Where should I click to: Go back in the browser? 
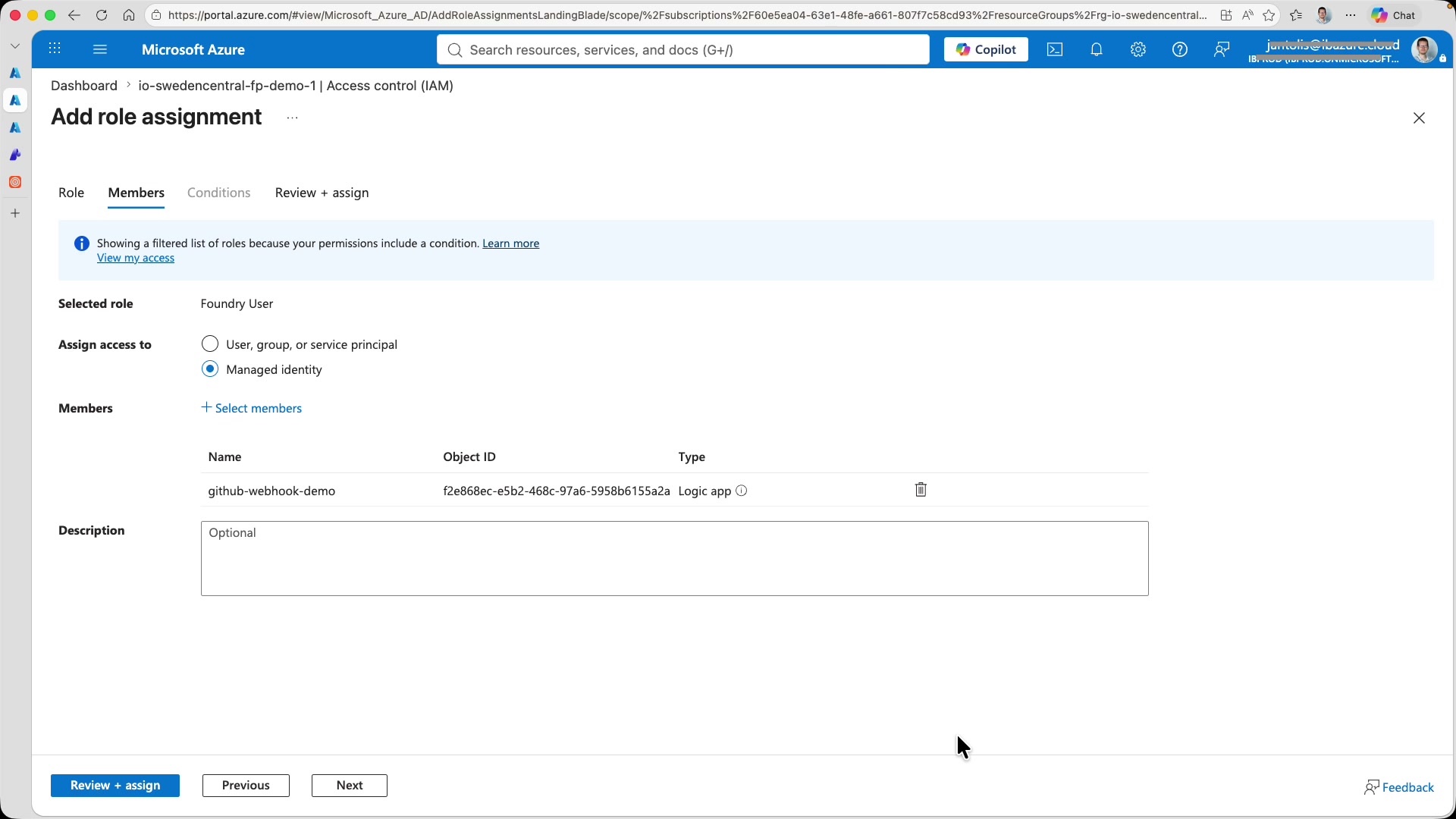74,15
